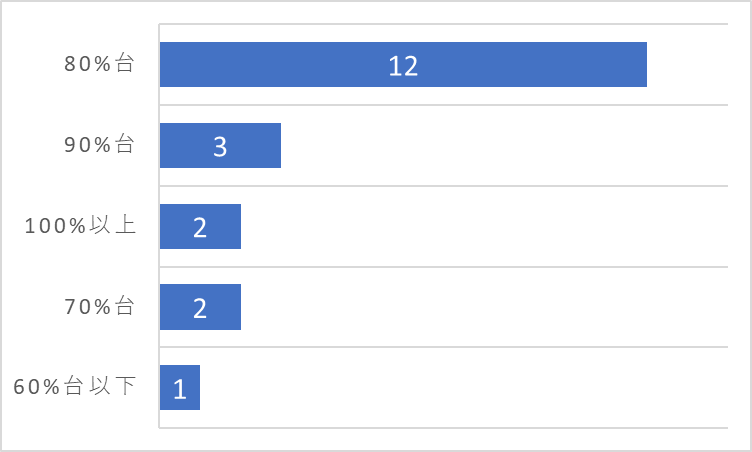This screenshot has width=752, height=452.
Task: Click data label 2 on 100%以上 bar
Action: point(200,227)
